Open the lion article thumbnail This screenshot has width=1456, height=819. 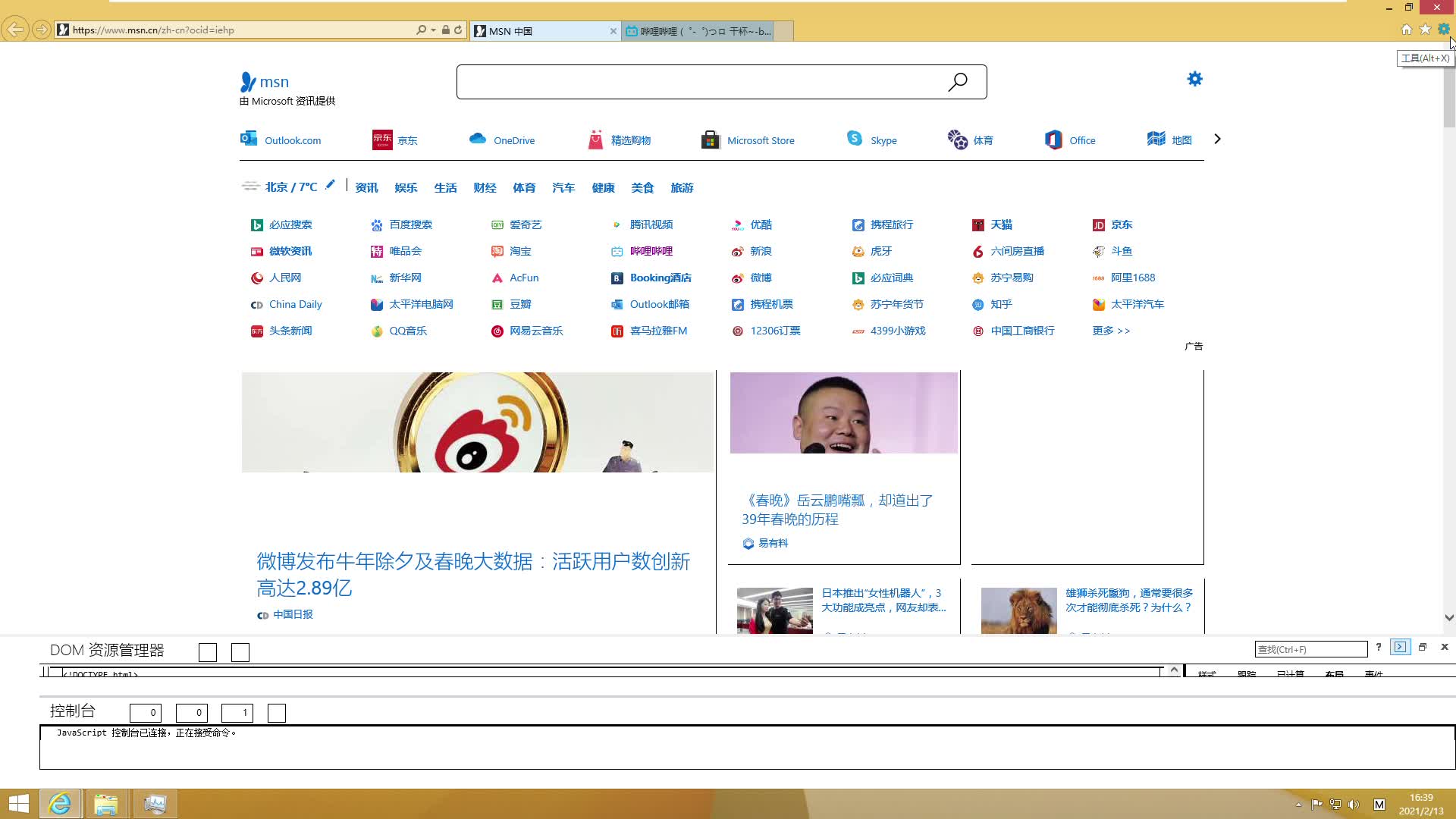pyautogui.click(x=1018, y=610)
